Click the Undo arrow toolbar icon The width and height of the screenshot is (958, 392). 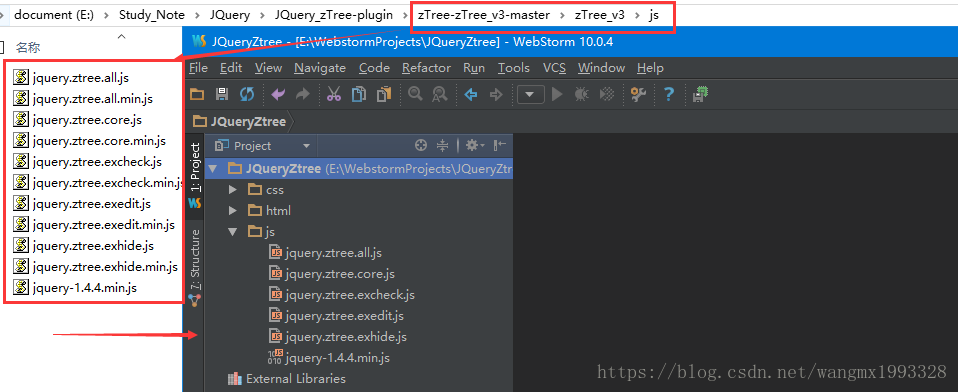pos(279,94)
